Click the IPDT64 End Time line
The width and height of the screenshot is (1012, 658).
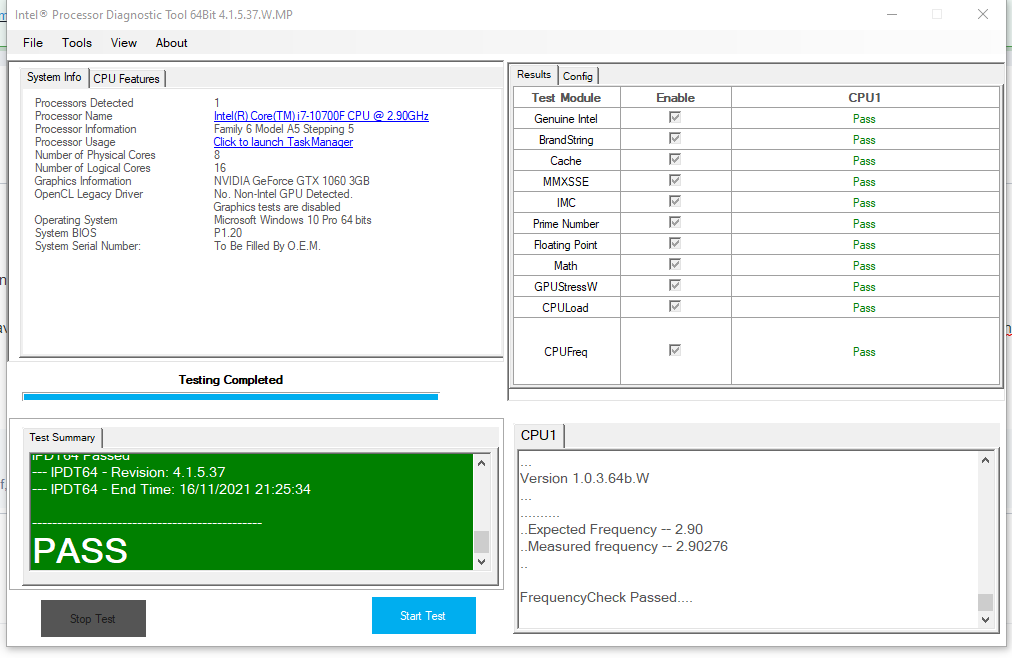point(171,489)
